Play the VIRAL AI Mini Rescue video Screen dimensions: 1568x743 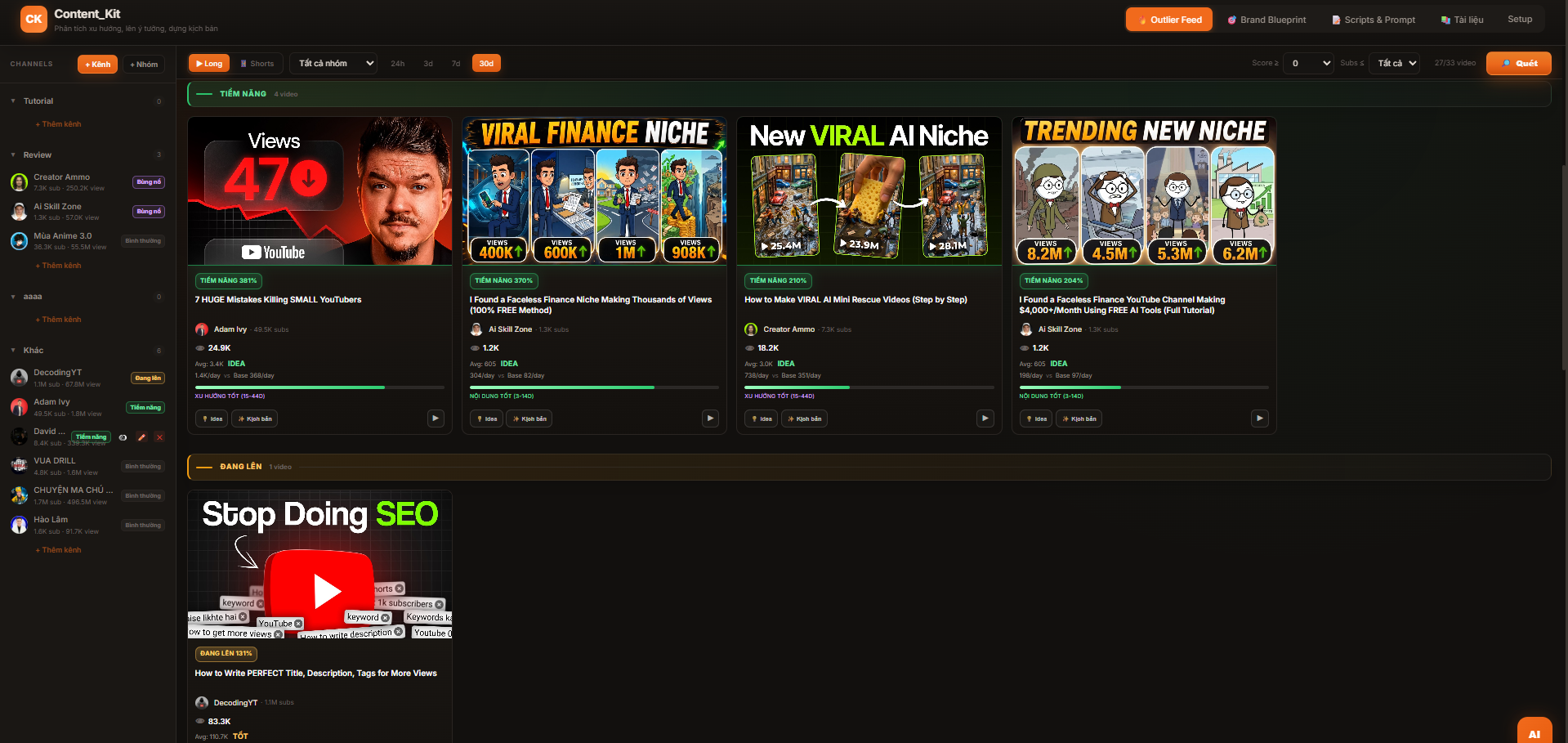pyautogui.click(x=985, y=418)
